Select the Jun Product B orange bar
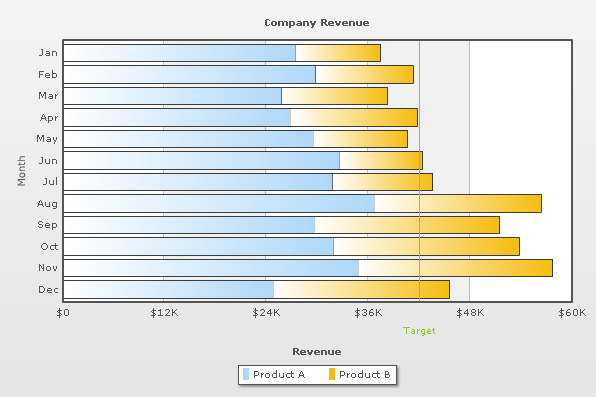This screenshot has height=397, width=596. [381, 160]
